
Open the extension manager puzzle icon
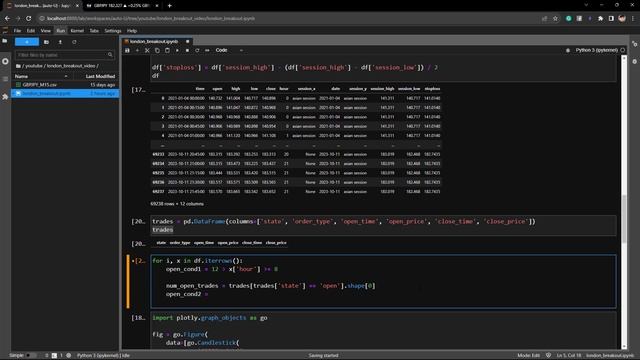(5, 97)
